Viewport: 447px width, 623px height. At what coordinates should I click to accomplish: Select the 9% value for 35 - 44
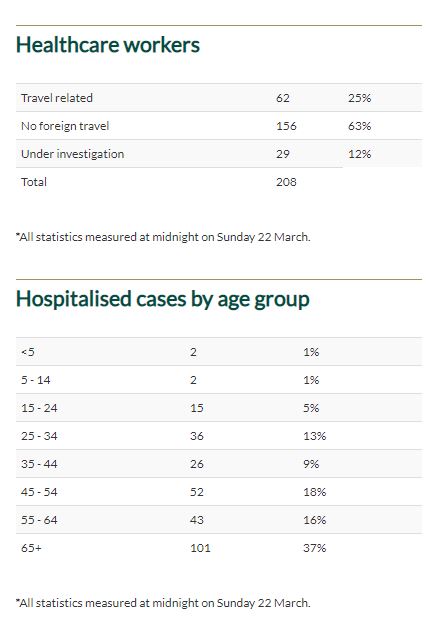[311, 464]
